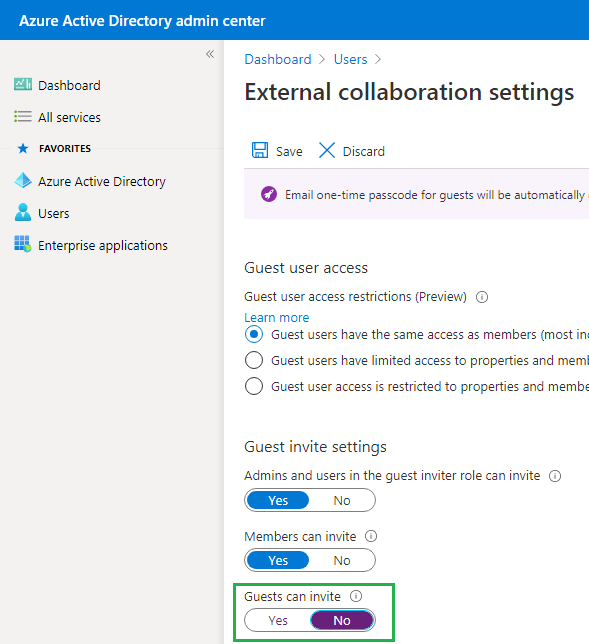This screenshot has height=644, width=589.
Task: Set Guests can invite to No
Action: click(342, 620)
